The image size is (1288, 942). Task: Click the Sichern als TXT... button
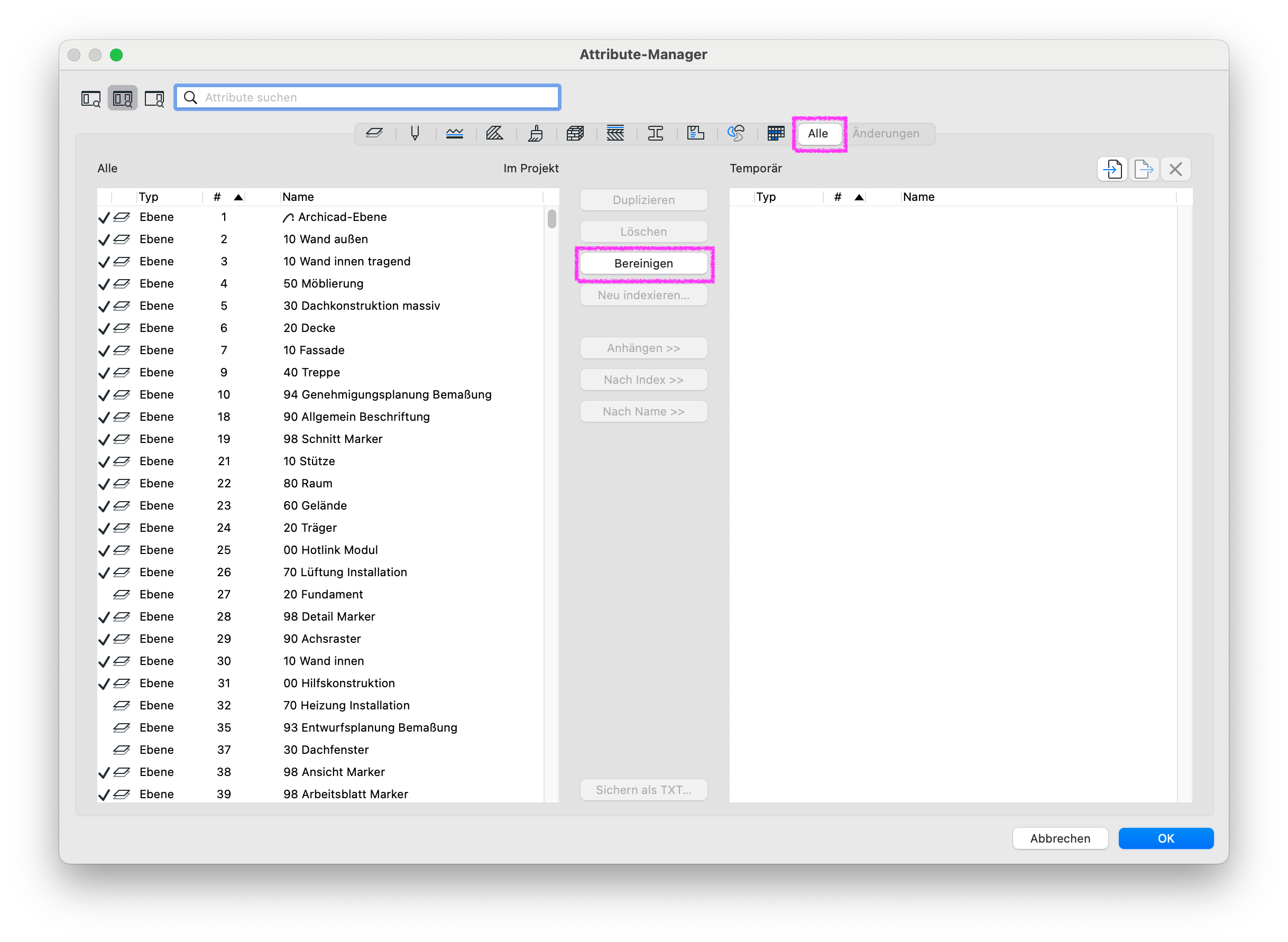point(643,790)
